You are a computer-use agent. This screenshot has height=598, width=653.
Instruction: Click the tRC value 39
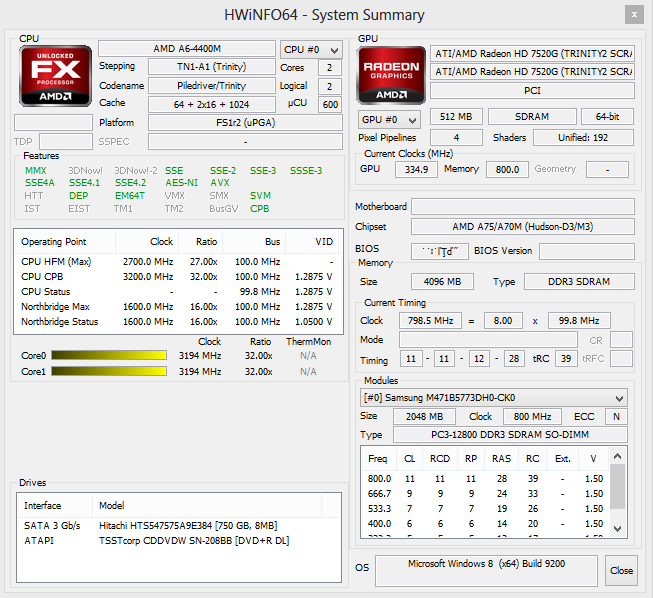point(566,359)
